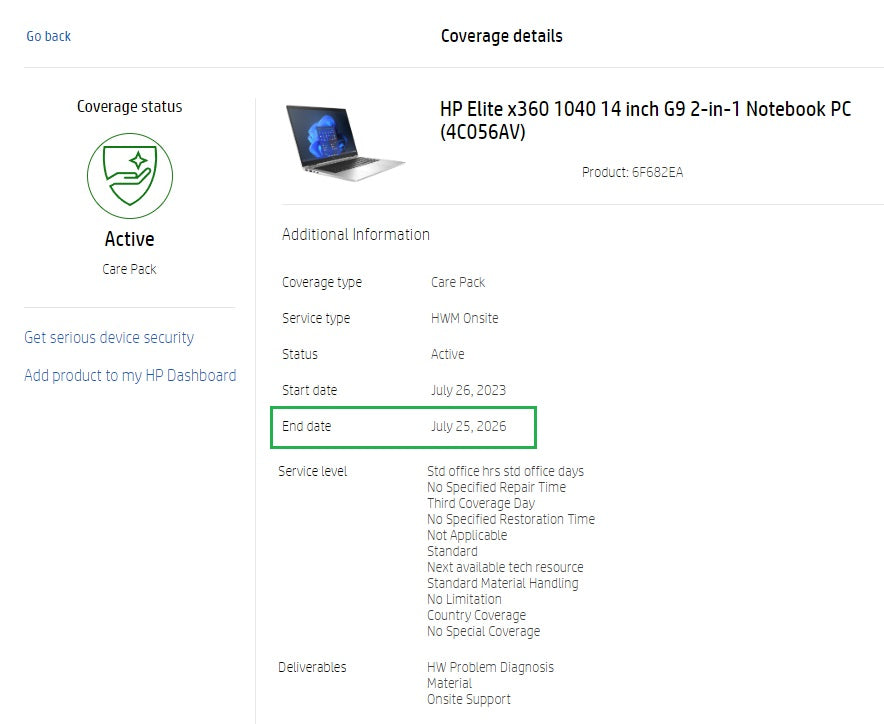Click the HWM Onsite service type value

[465, 318]
